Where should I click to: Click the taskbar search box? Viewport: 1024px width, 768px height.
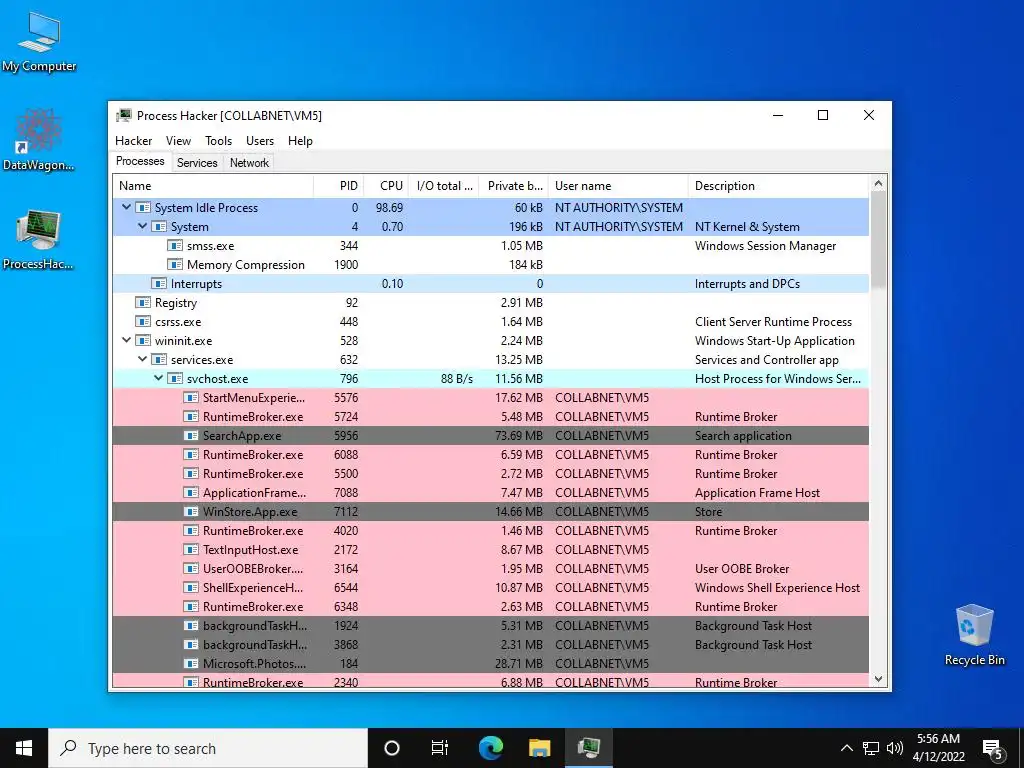point(208,748)
